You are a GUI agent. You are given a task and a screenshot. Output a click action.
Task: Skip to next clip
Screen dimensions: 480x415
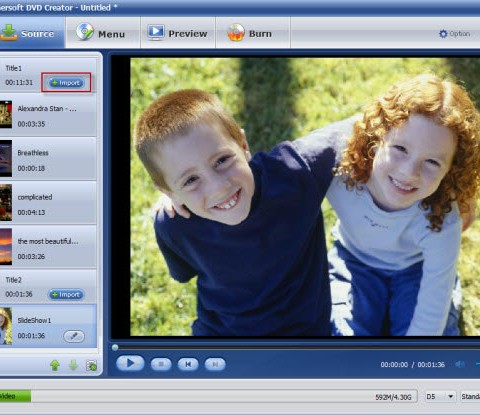click(x=215, y=364)
